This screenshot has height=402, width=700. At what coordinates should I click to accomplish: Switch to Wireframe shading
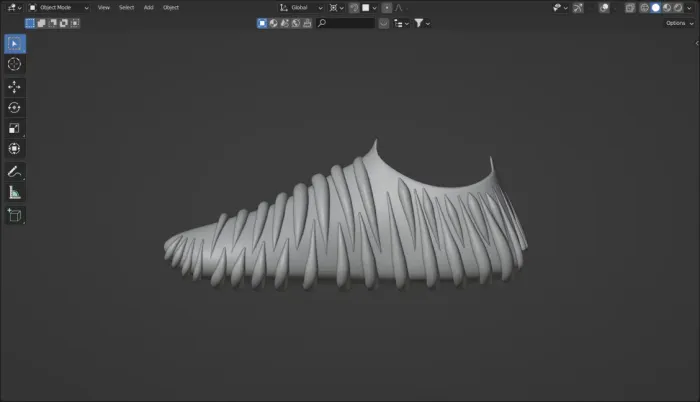pos(644,8)
